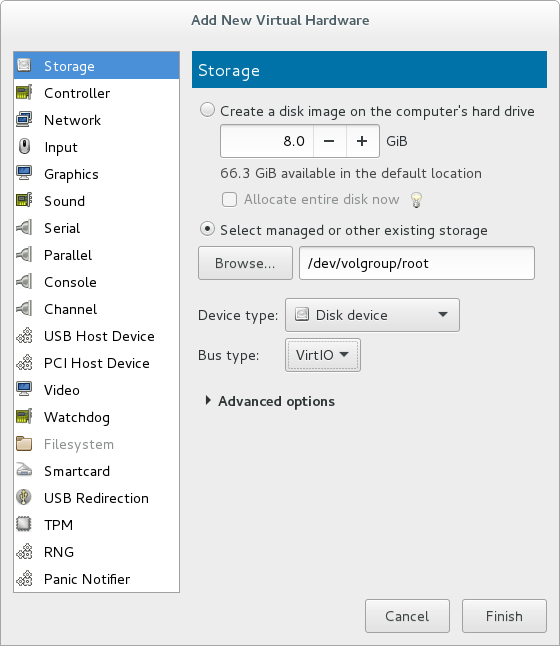
Task: Choose the Input mouse icon
Action: (24, 147)
